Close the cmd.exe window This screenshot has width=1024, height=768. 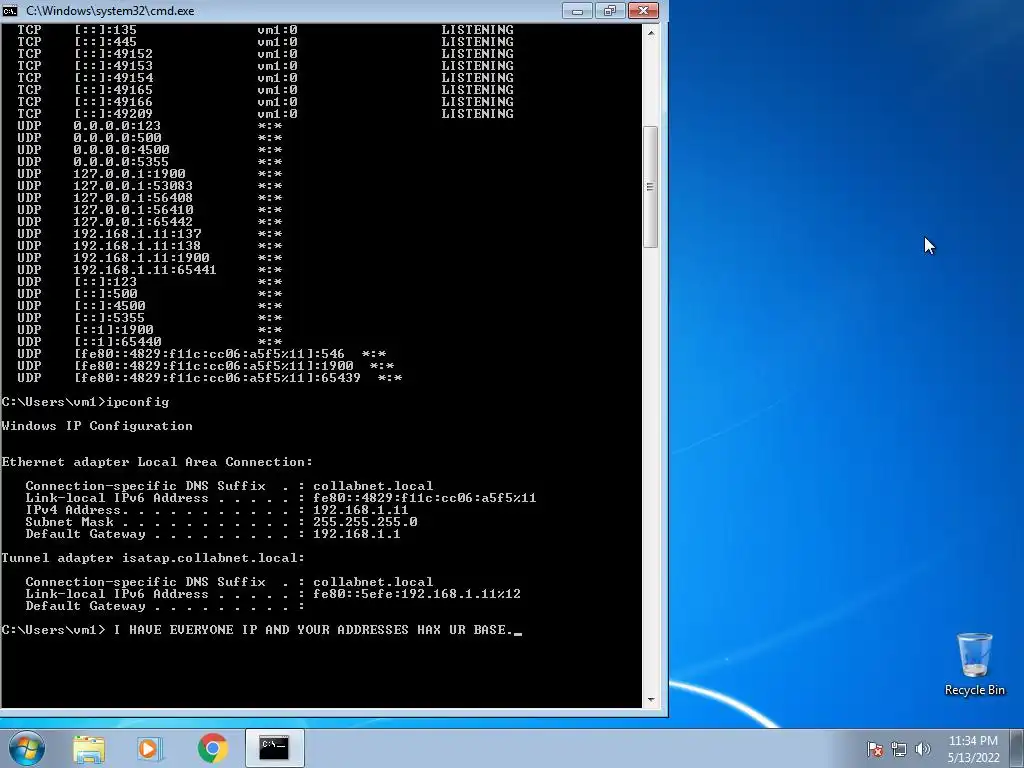click(643, 10)
